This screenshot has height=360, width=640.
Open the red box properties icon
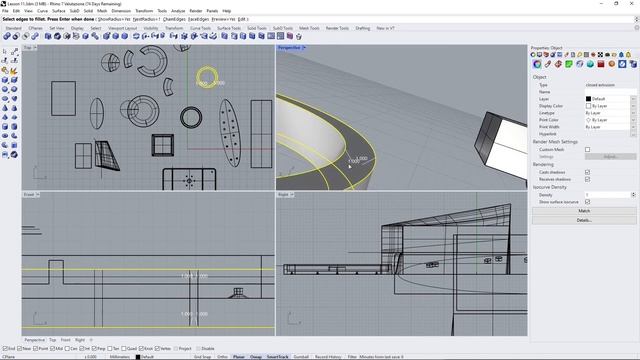[x=601, y=64]
